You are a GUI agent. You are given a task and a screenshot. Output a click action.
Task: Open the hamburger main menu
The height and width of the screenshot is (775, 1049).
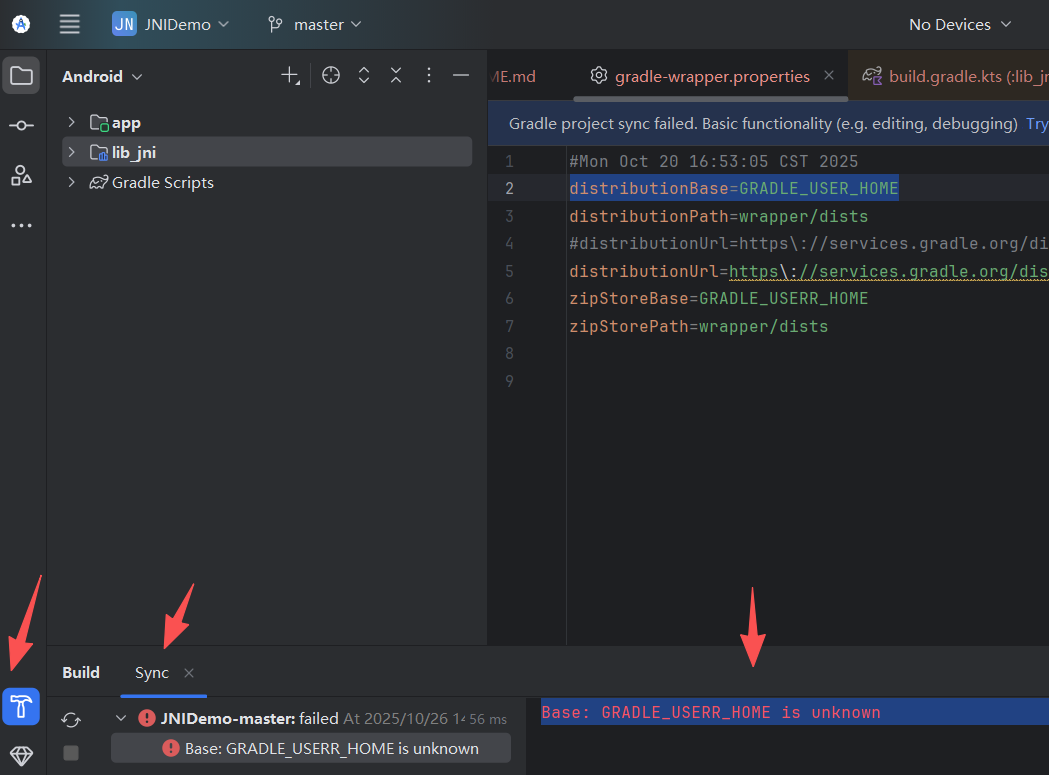click(70, 24)
